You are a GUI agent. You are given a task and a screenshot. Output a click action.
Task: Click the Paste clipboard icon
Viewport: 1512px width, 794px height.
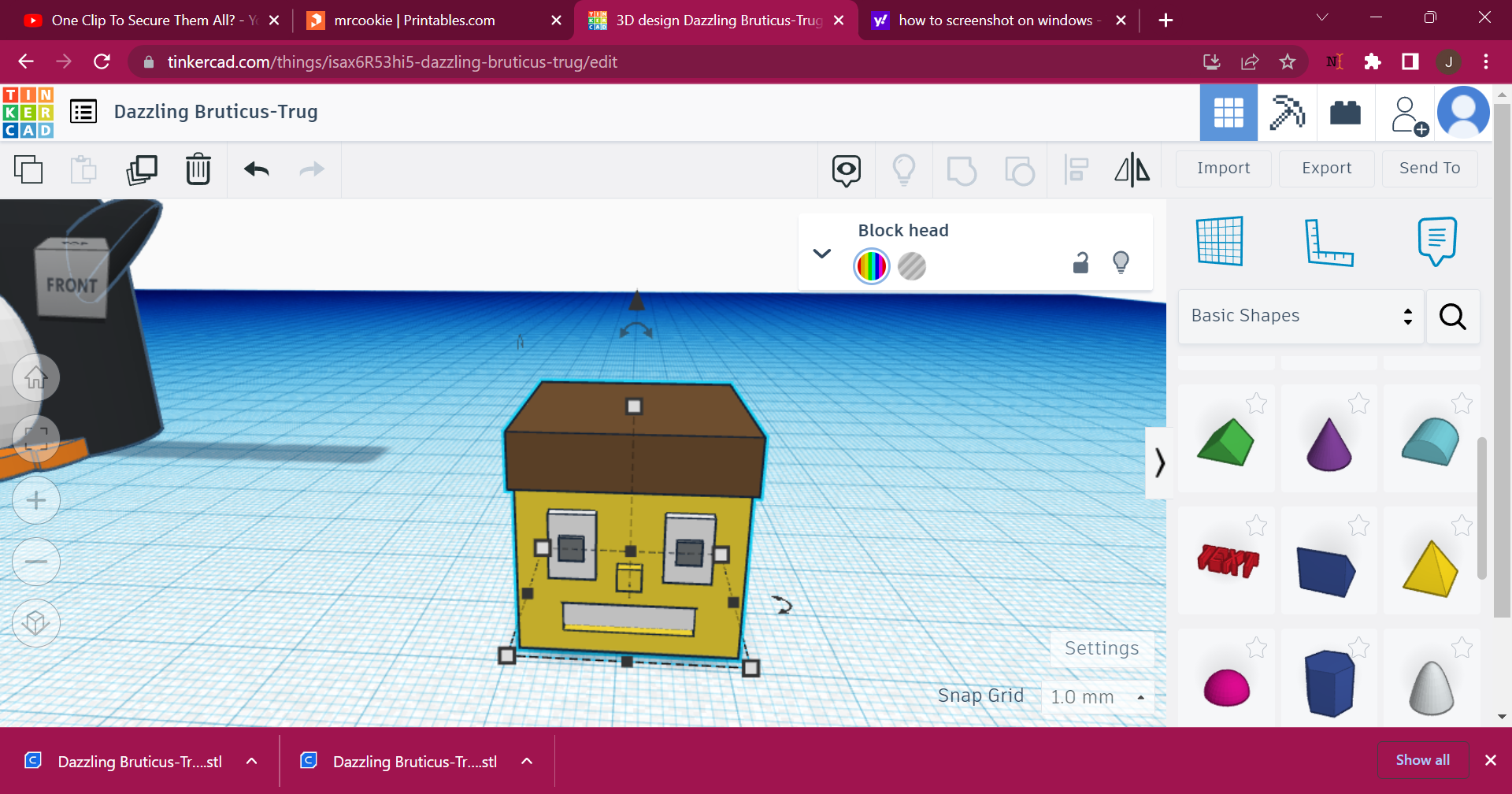pyautogui.click(x=83, y=169)
